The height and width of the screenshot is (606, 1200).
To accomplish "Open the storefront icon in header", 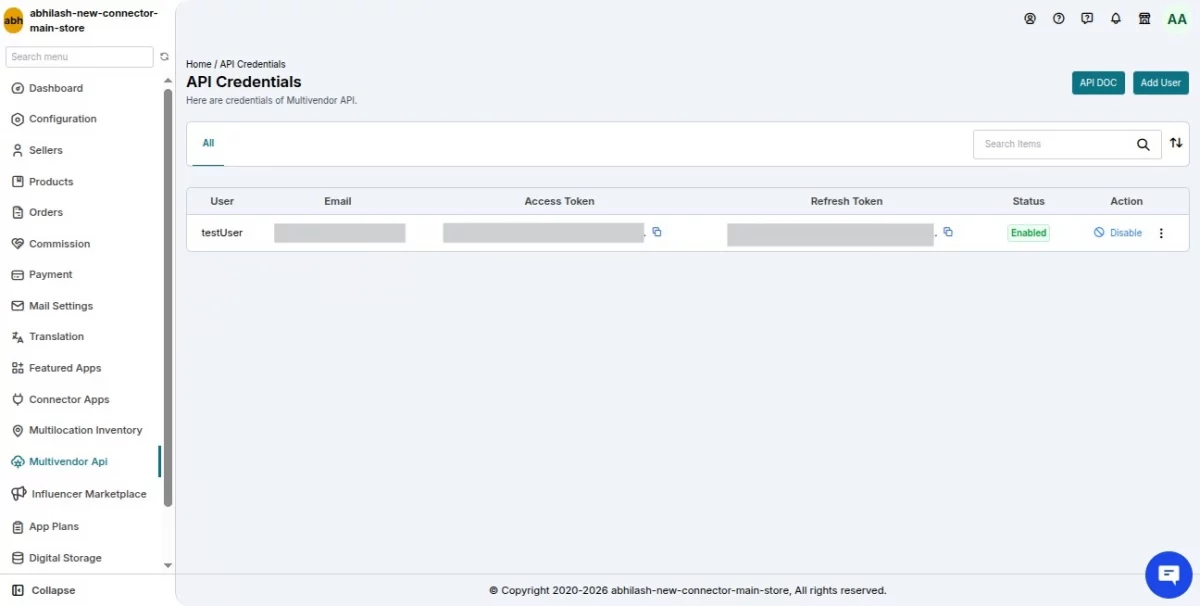I will (1145, 19).
